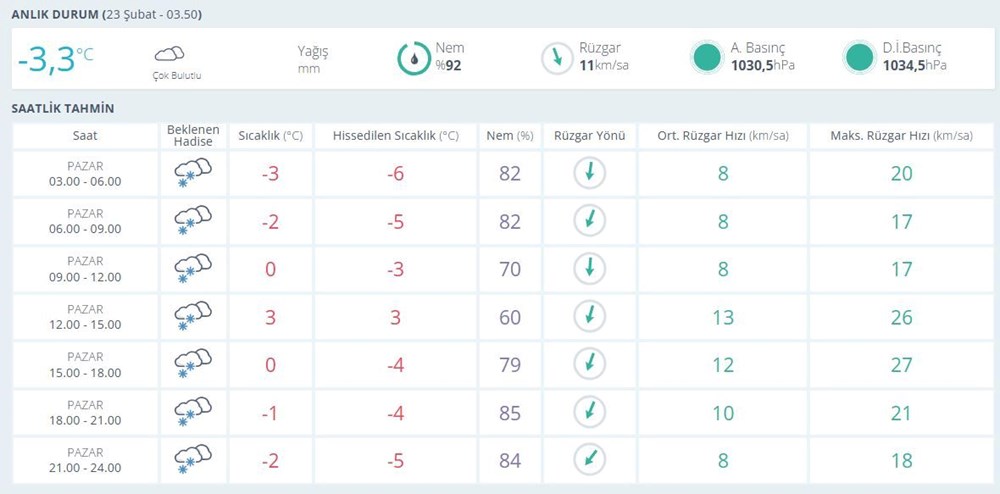Click snow cloud icon for 03.00 - 06.00
1000x494 pixels.
click(192, 174)
